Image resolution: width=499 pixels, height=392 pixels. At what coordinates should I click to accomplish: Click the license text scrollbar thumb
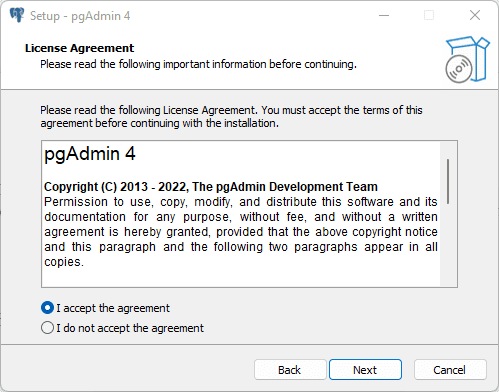click(x=448, y=181)
